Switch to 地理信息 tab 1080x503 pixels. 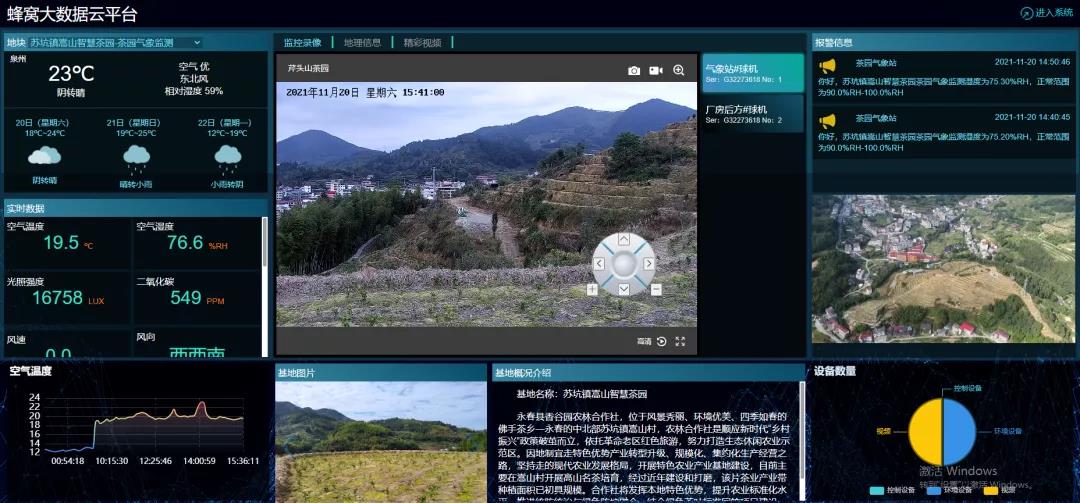[x=362, y=43]
